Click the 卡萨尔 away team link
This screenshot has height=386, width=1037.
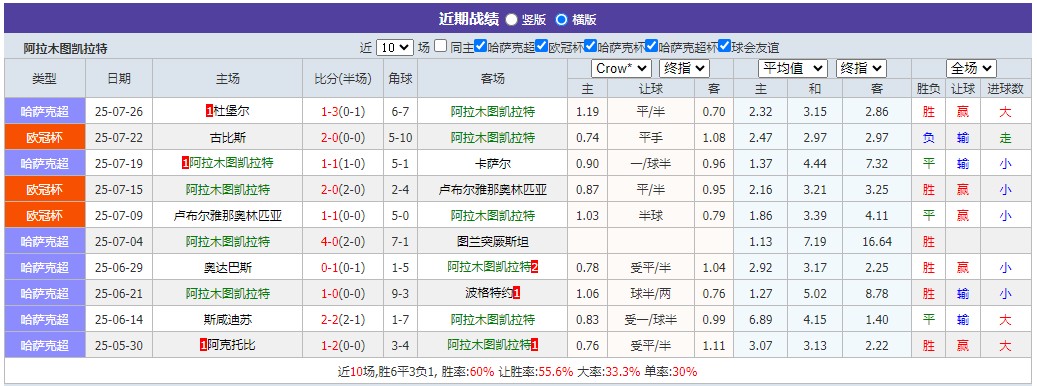pos(493,163)
